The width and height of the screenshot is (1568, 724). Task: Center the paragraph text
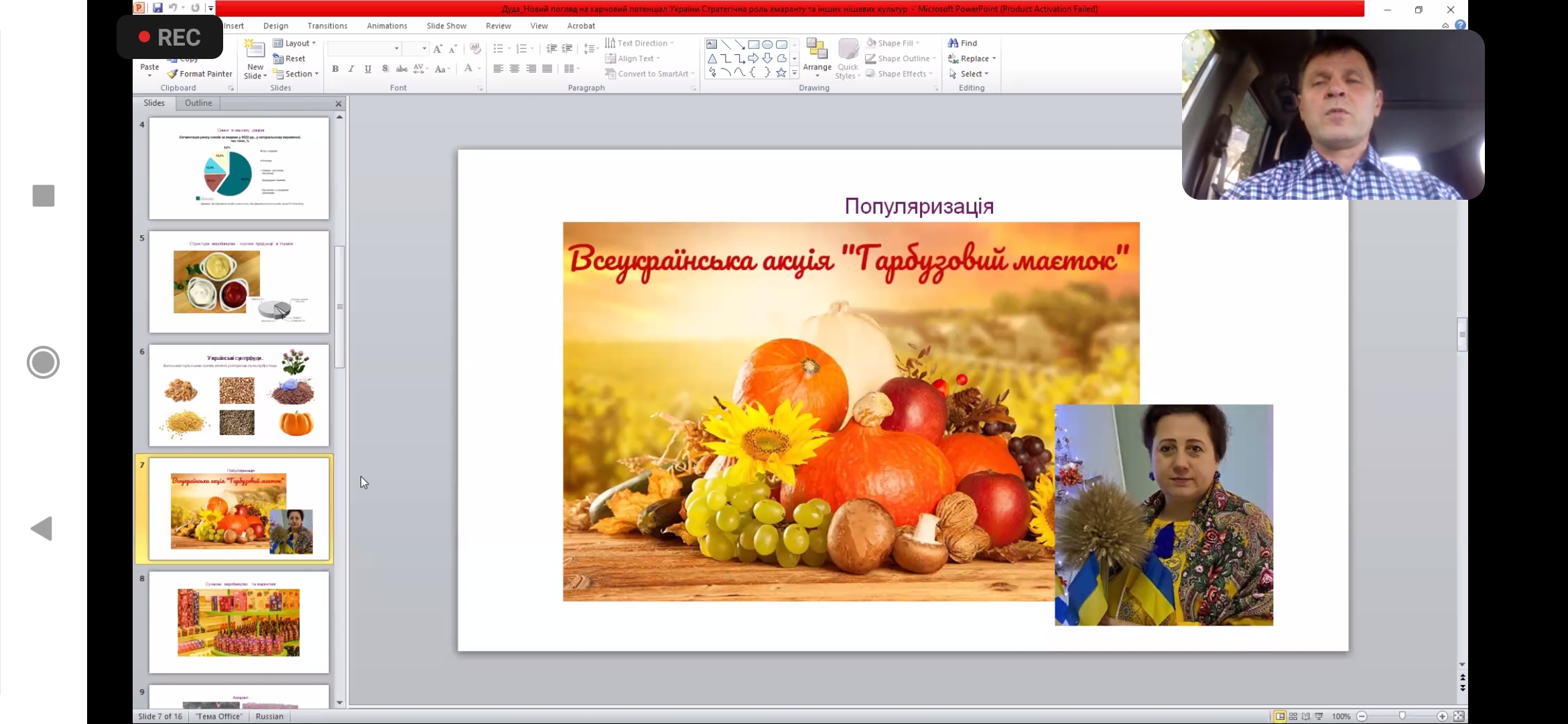click(x=515, y=68)
